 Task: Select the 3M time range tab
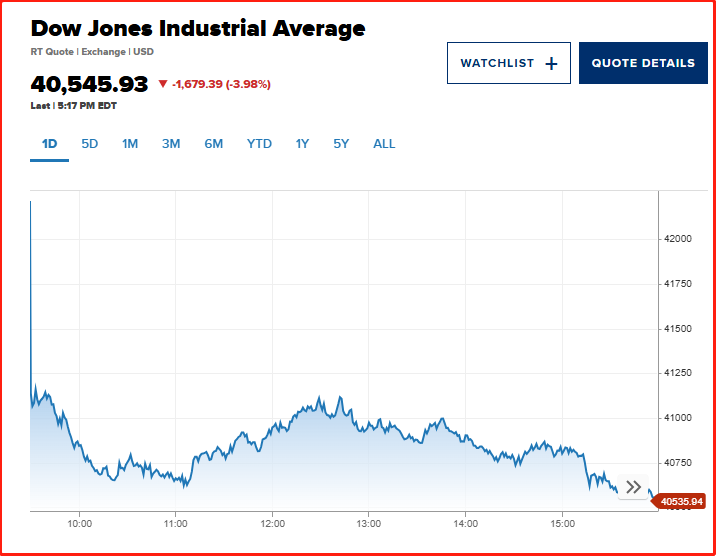tap(171, 144)
